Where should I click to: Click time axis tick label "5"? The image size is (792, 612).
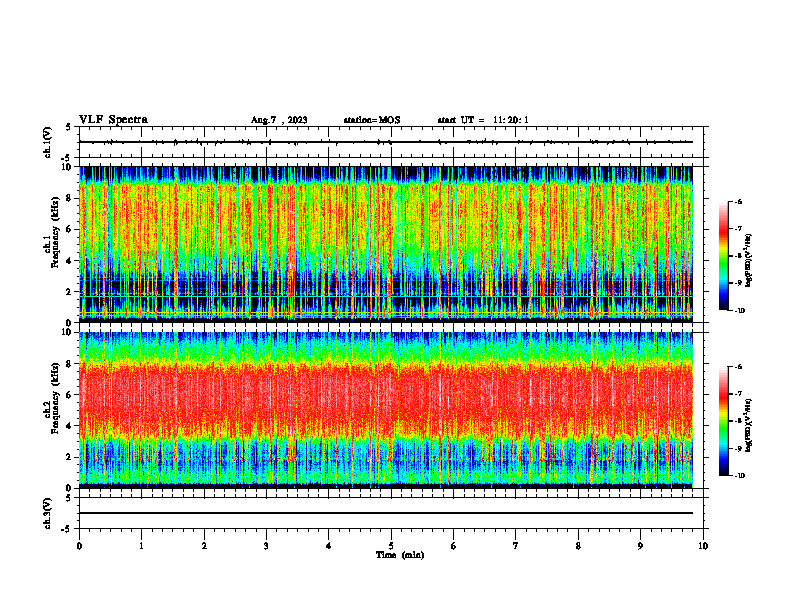pyautogui.click(x=391, y=546)
